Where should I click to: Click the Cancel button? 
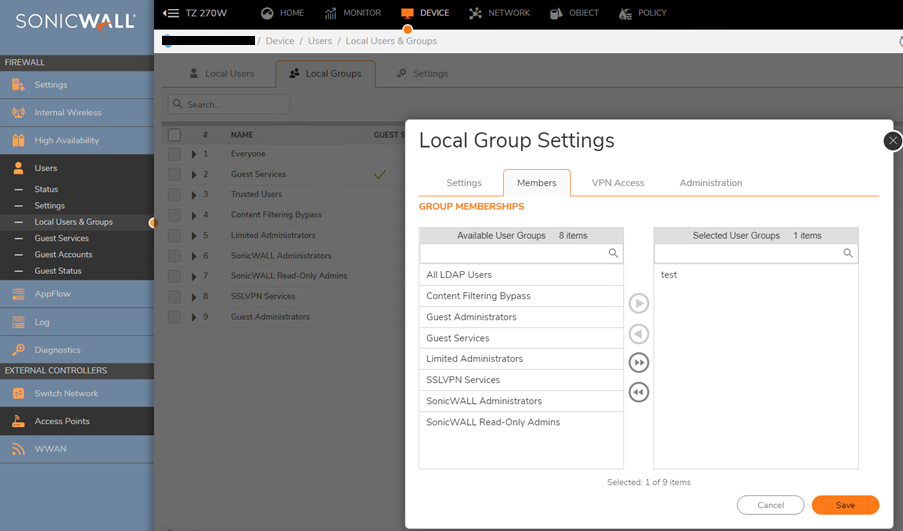[770, 505]
